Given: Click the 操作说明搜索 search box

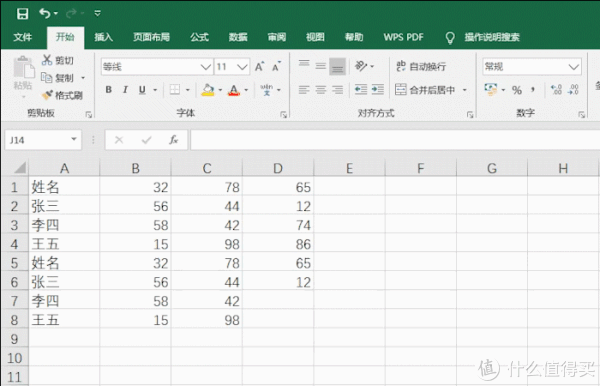Looking at the screenshot, I should [x=492, y=37].
